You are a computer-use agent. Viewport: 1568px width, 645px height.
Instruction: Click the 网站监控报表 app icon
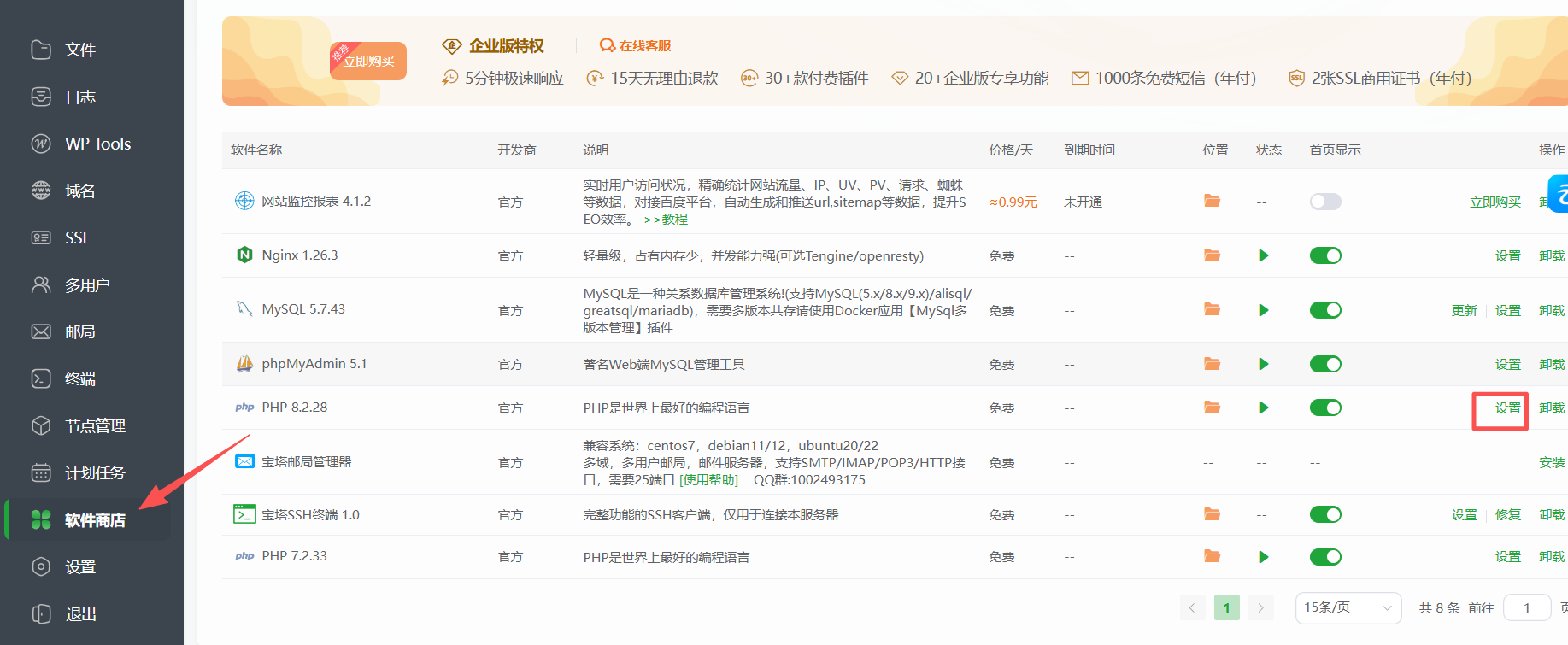point(244,201)
